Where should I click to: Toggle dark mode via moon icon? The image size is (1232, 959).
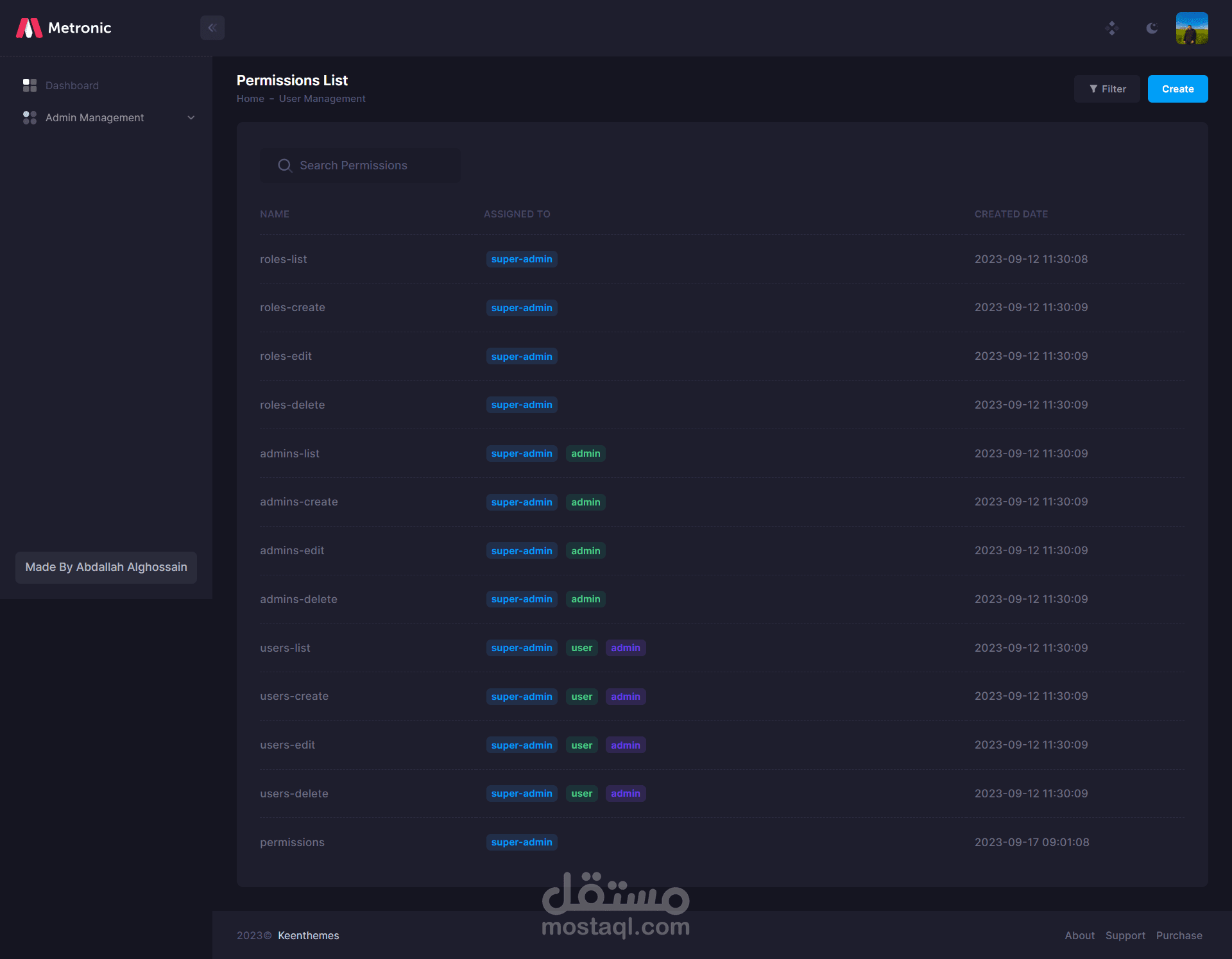[1152, 28]
